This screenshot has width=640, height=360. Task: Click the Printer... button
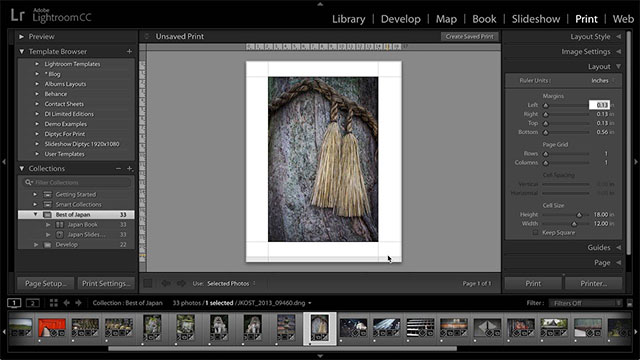pyautogui.click(x=594, y=283)
